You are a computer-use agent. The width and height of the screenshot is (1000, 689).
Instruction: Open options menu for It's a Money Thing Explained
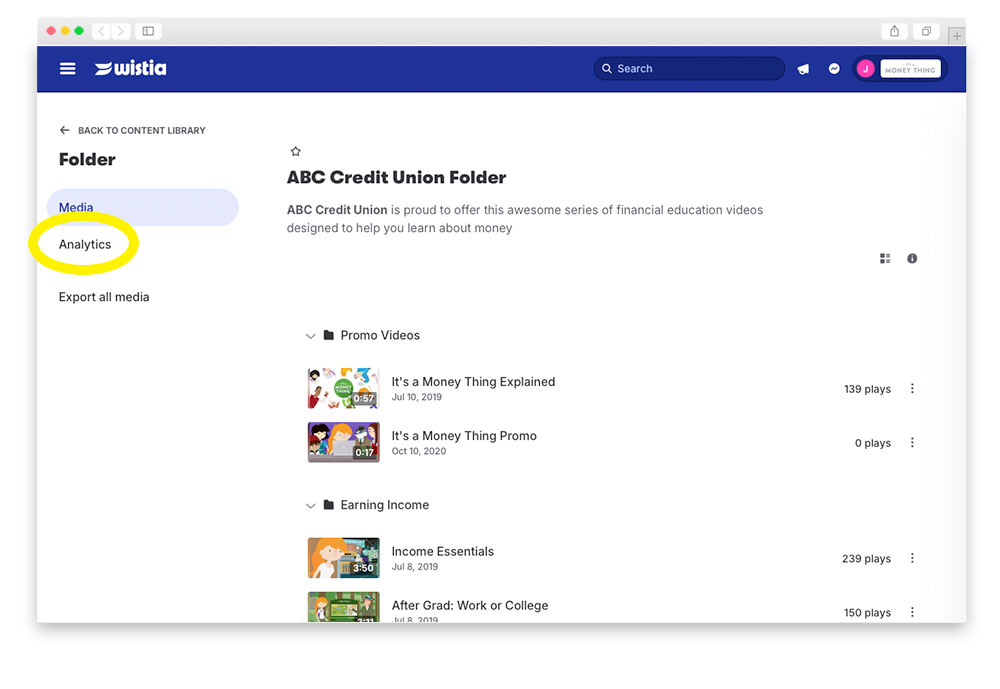click(x=913, y=389)
